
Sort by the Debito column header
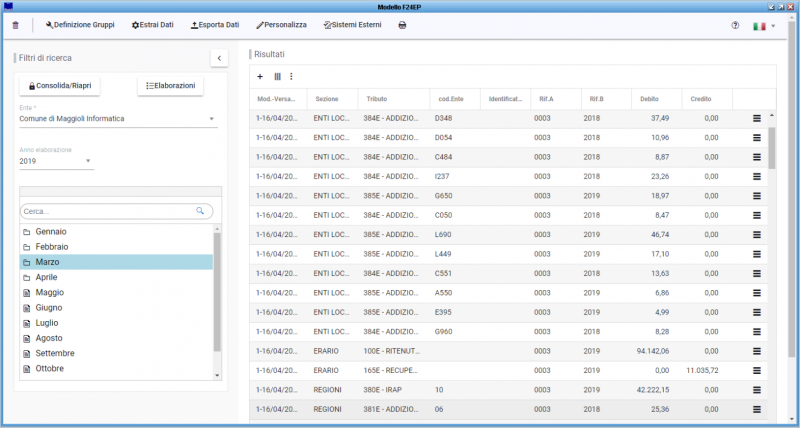click(x=649, y=99)
